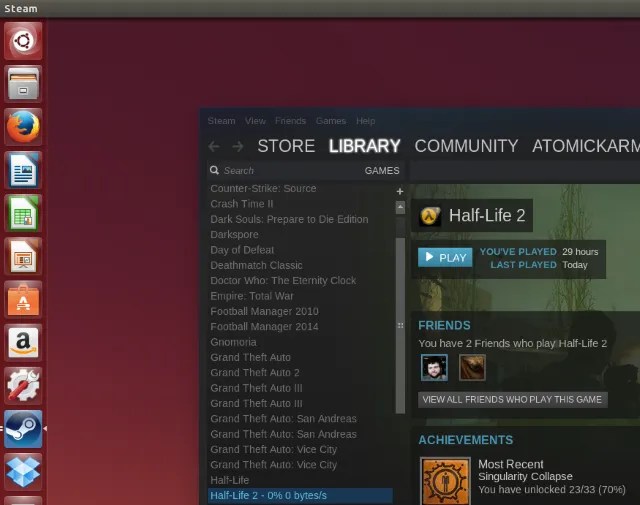Screen dimensions: 640x505
Task: Open the Amazon launcher icon
Action: click(x=23, y=343)
